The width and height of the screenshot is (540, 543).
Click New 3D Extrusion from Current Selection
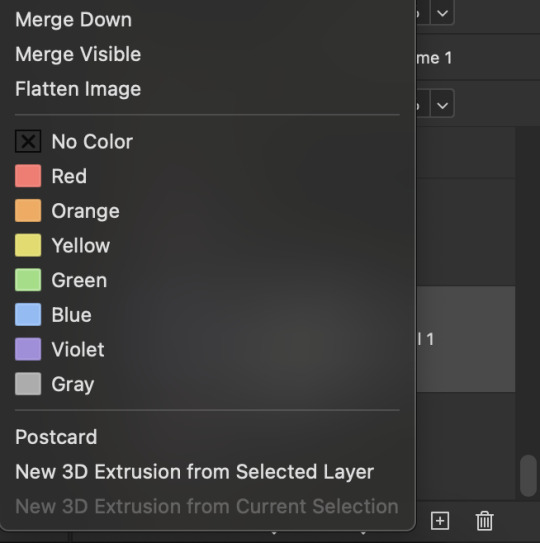(207, 506)
